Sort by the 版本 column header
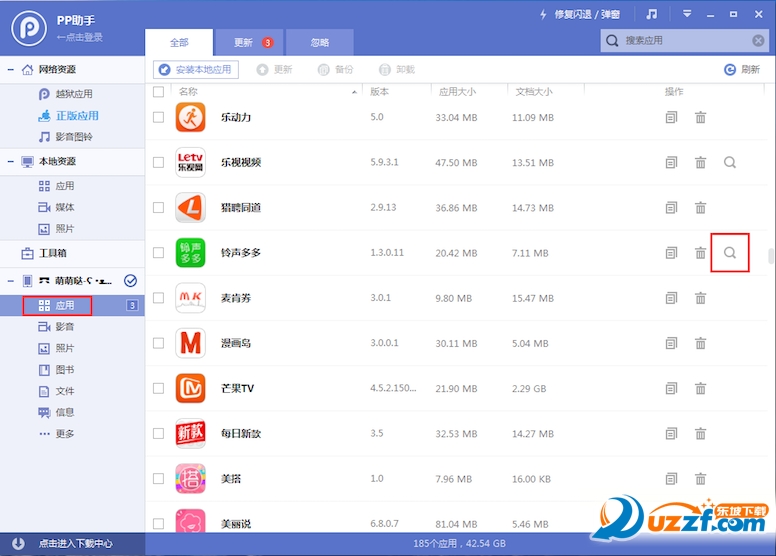This screenshot has width=776, height=556. coord(379,92)
